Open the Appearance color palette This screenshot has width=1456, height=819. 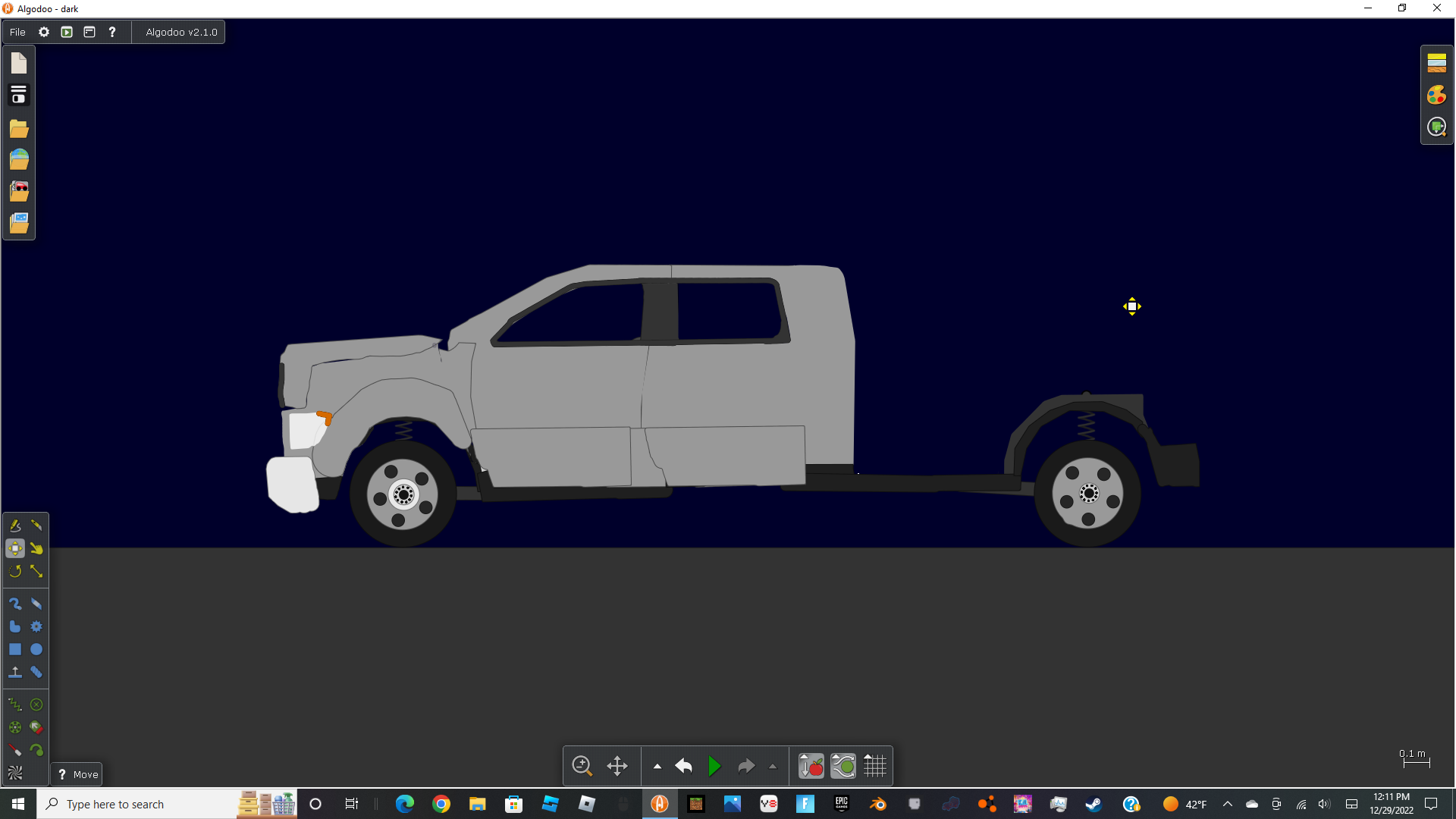tap(1437, 95)
